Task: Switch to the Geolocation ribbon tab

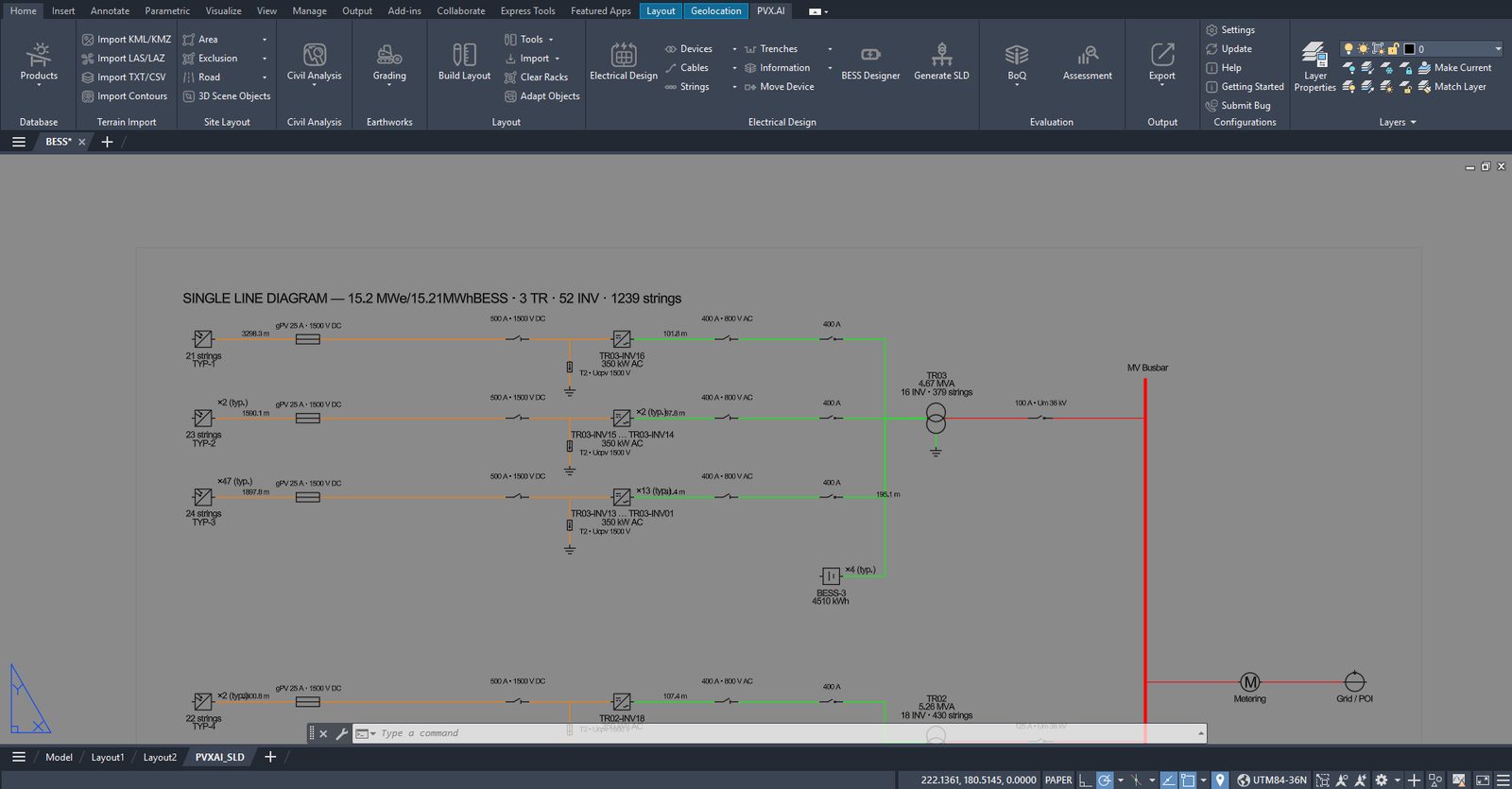Action: (715, 10)
